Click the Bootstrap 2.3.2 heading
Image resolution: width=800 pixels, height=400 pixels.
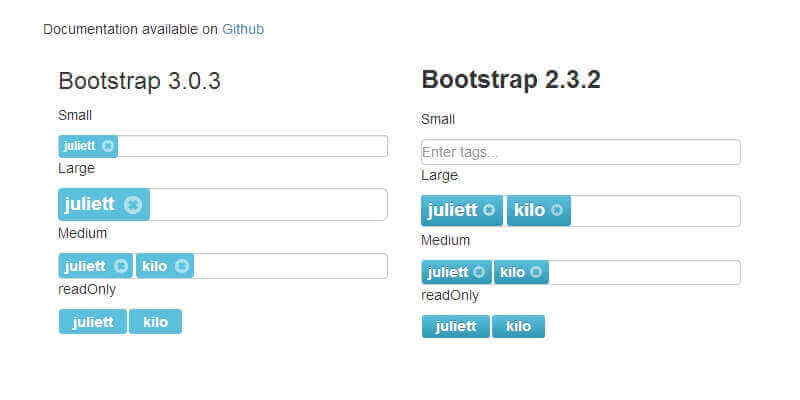[x=511, y=80]
